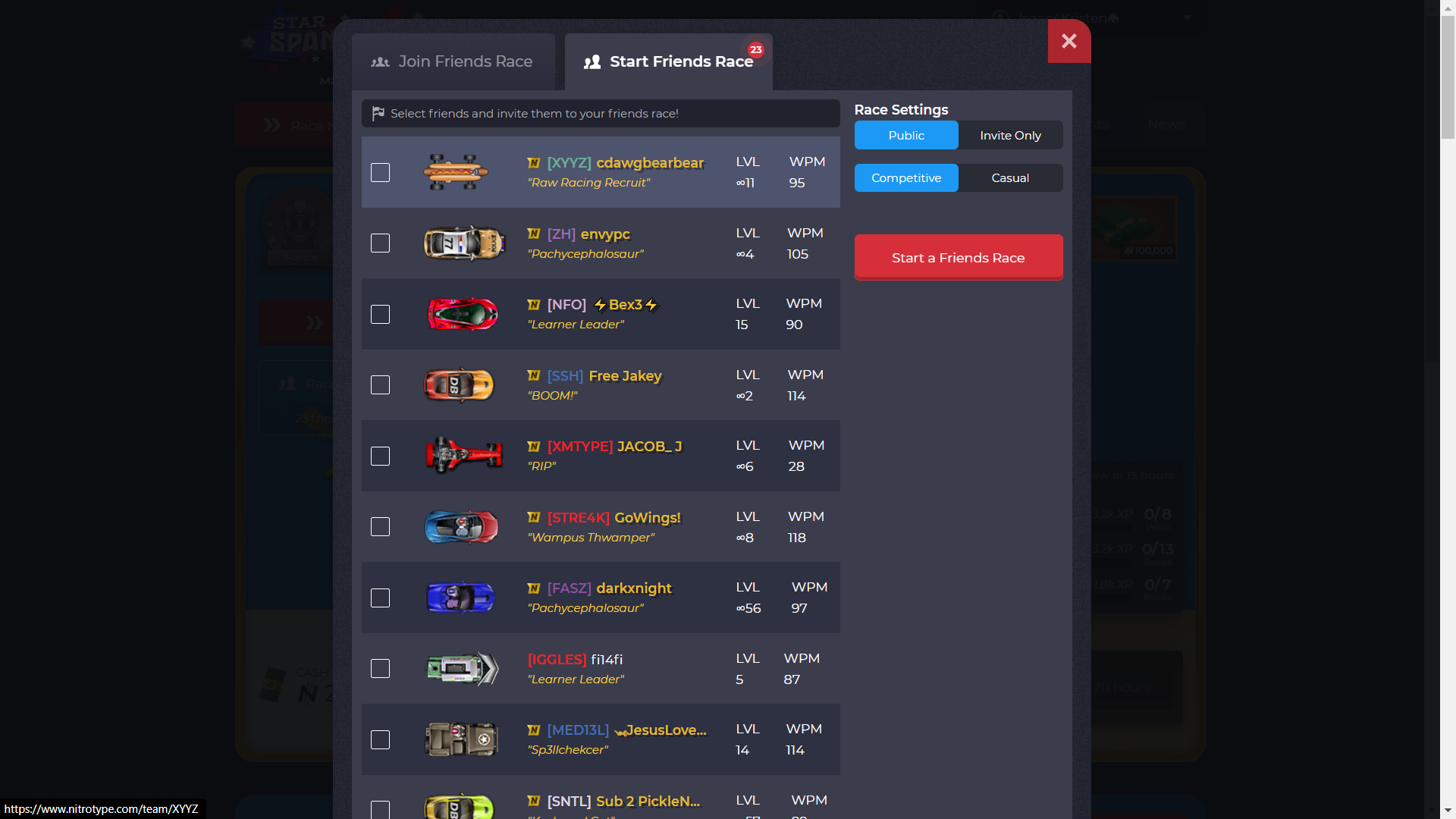Close the Friends Race dialog
The height and width of the screenshot is (819, 1456).
pyautogui.click(x=1069, y=41)
